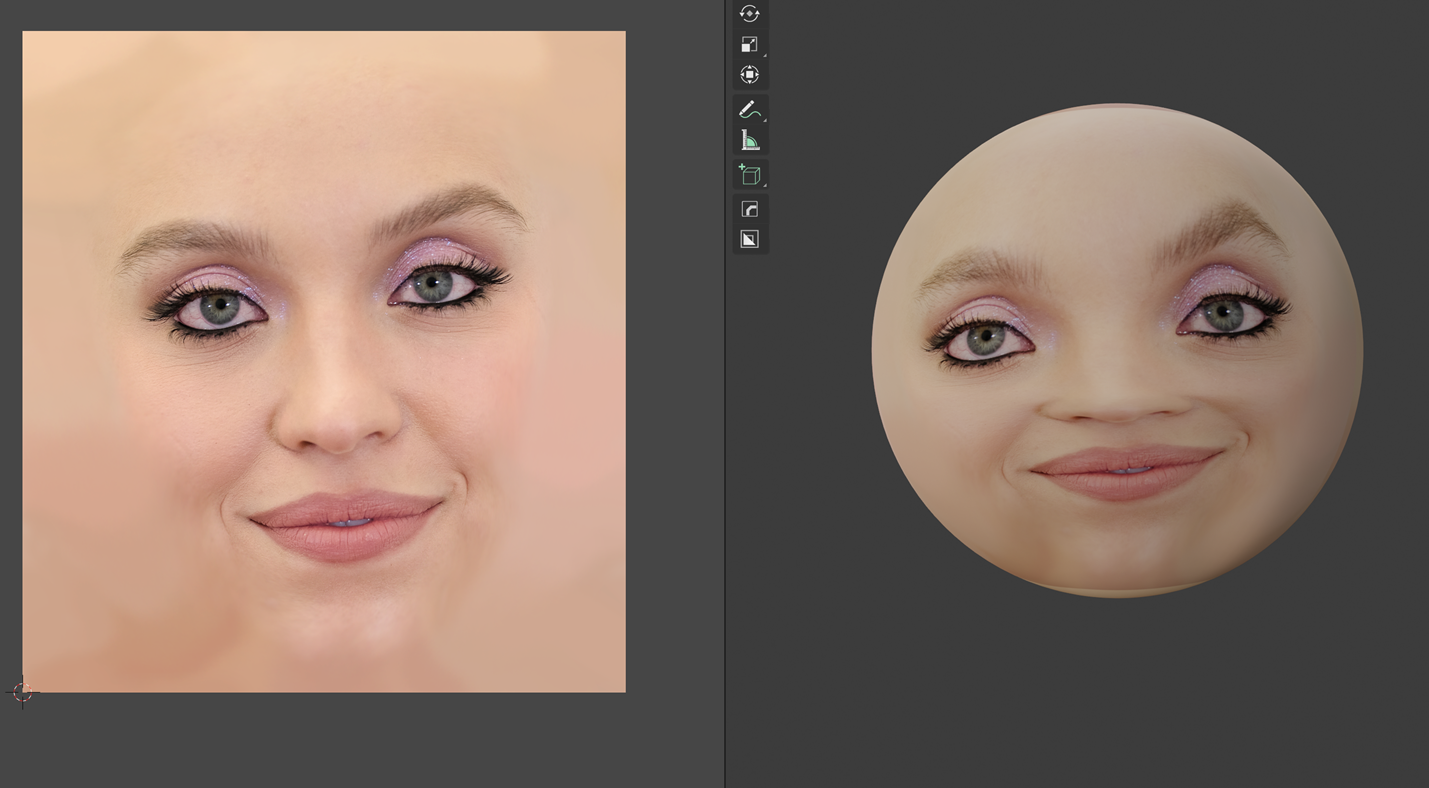1429x788 pixels.
Task: Pick the Add Cube tool
Action: click(749, 175)
